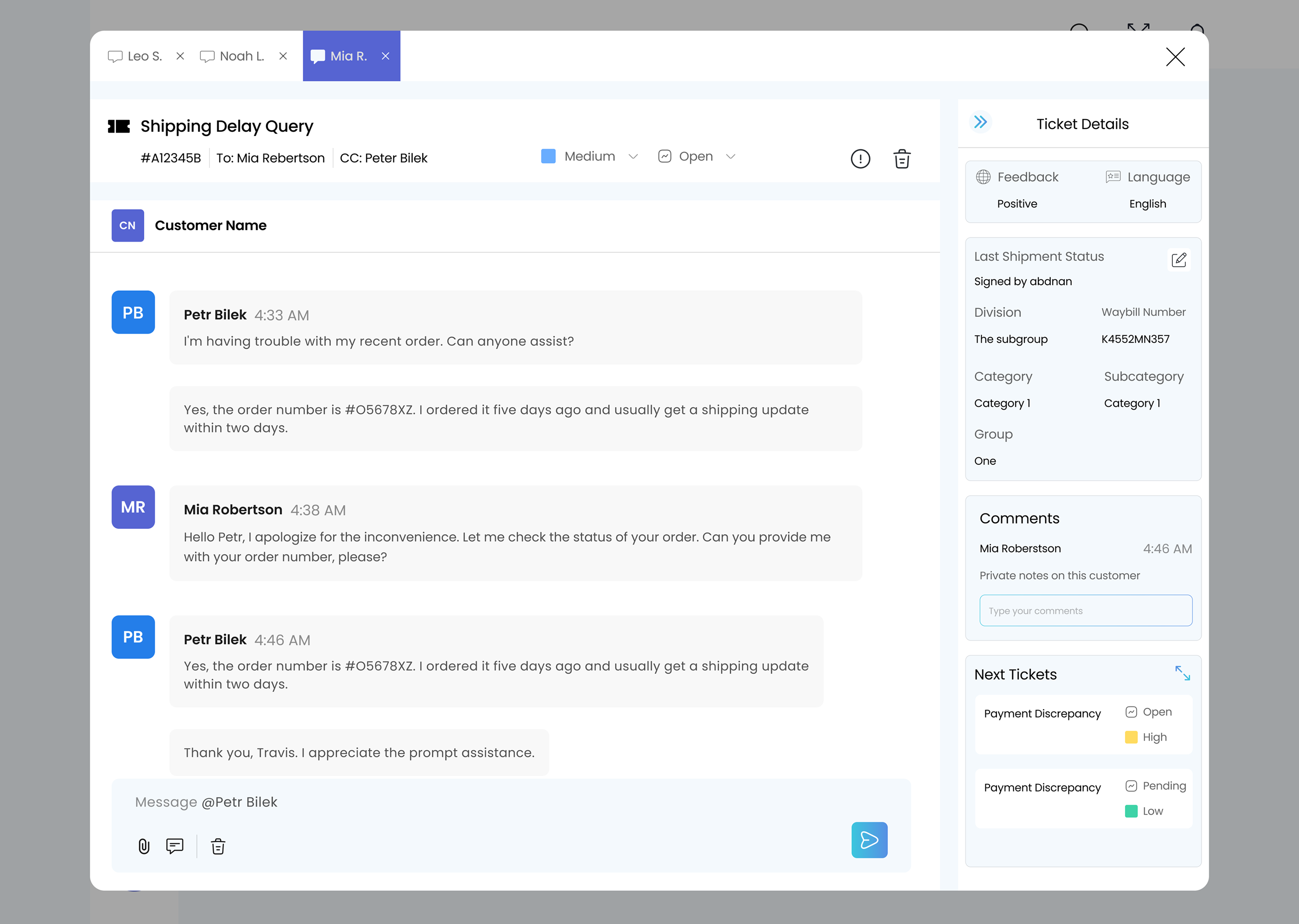Close the Mia R. tab

click(386, 56)
